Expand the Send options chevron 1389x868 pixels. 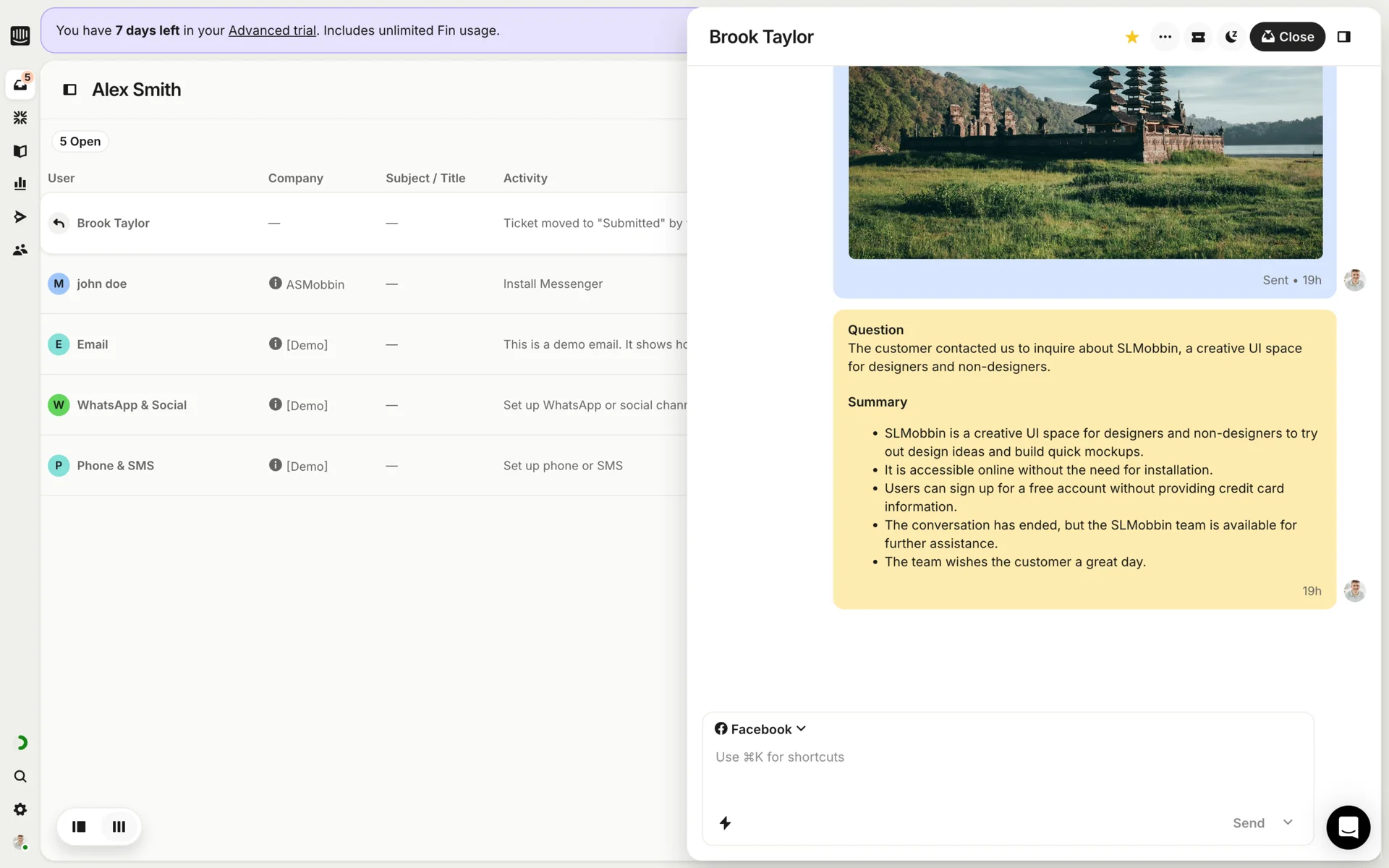(1288, 822)
